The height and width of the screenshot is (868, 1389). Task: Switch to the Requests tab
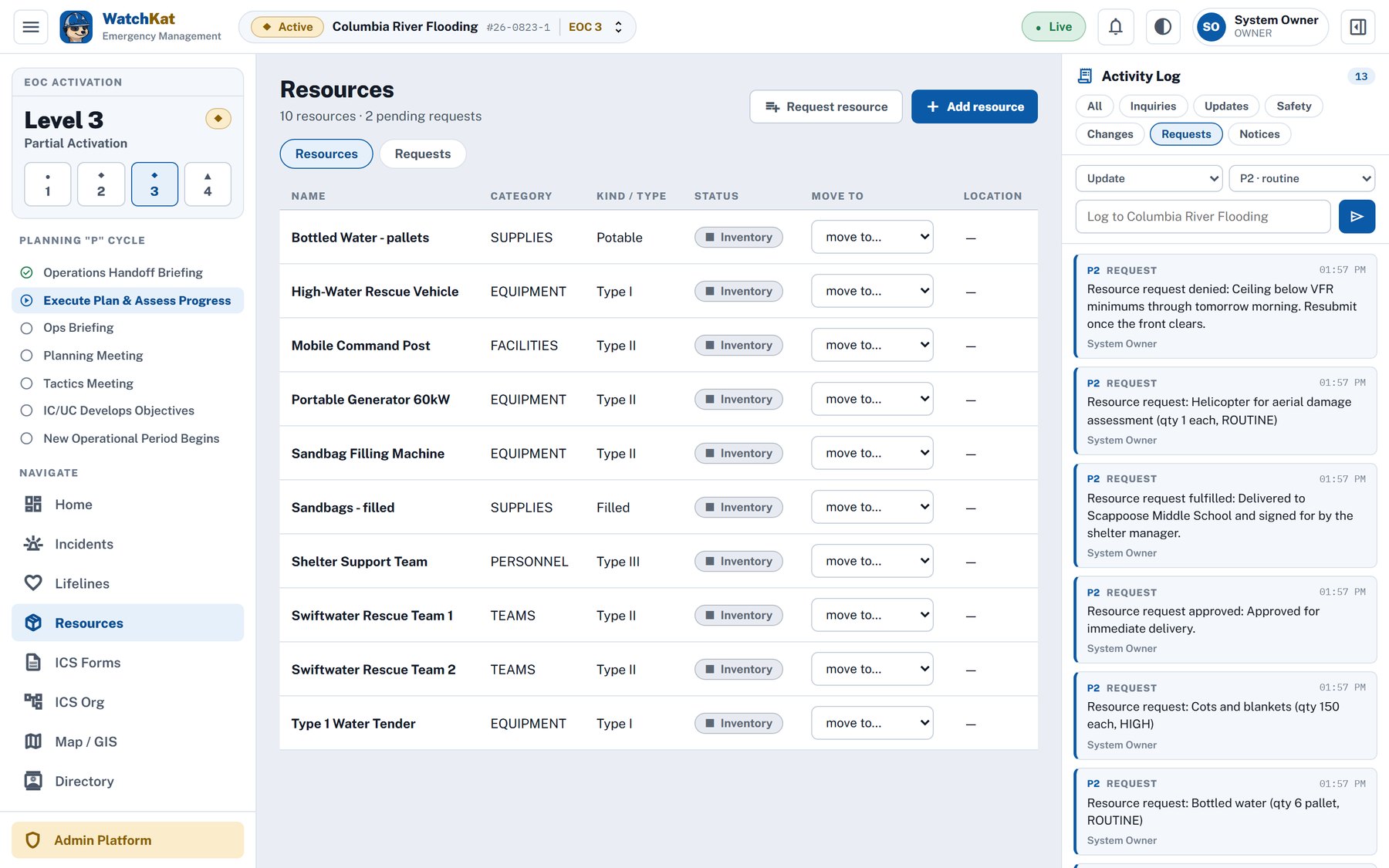(422, 154)
